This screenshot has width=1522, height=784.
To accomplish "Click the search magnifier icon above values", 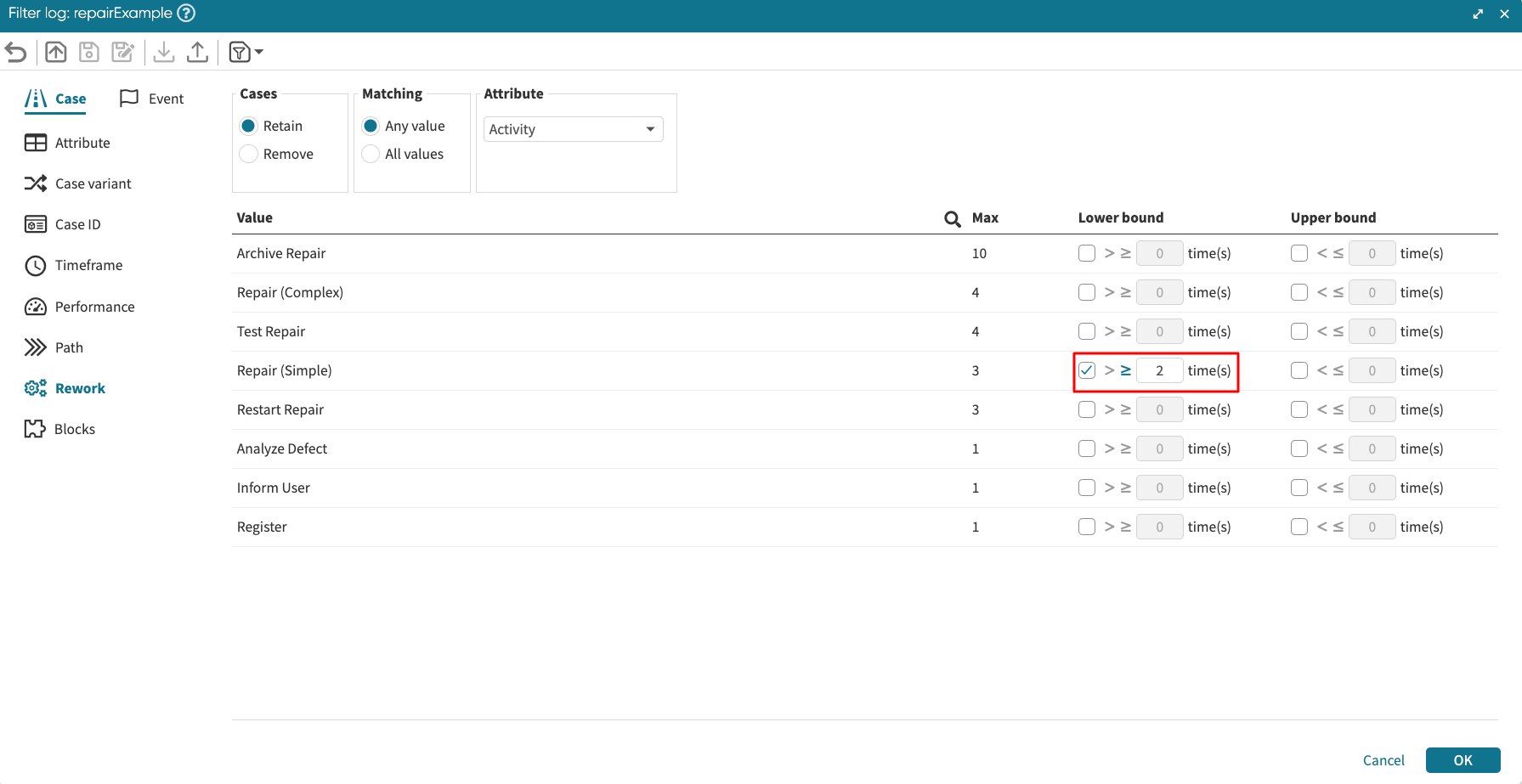I will point(952,219).
